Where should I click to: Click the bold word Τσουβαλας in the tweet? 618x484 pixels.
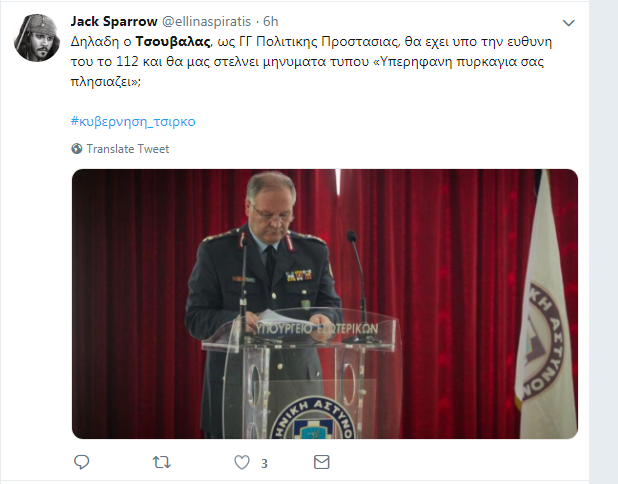173,41
